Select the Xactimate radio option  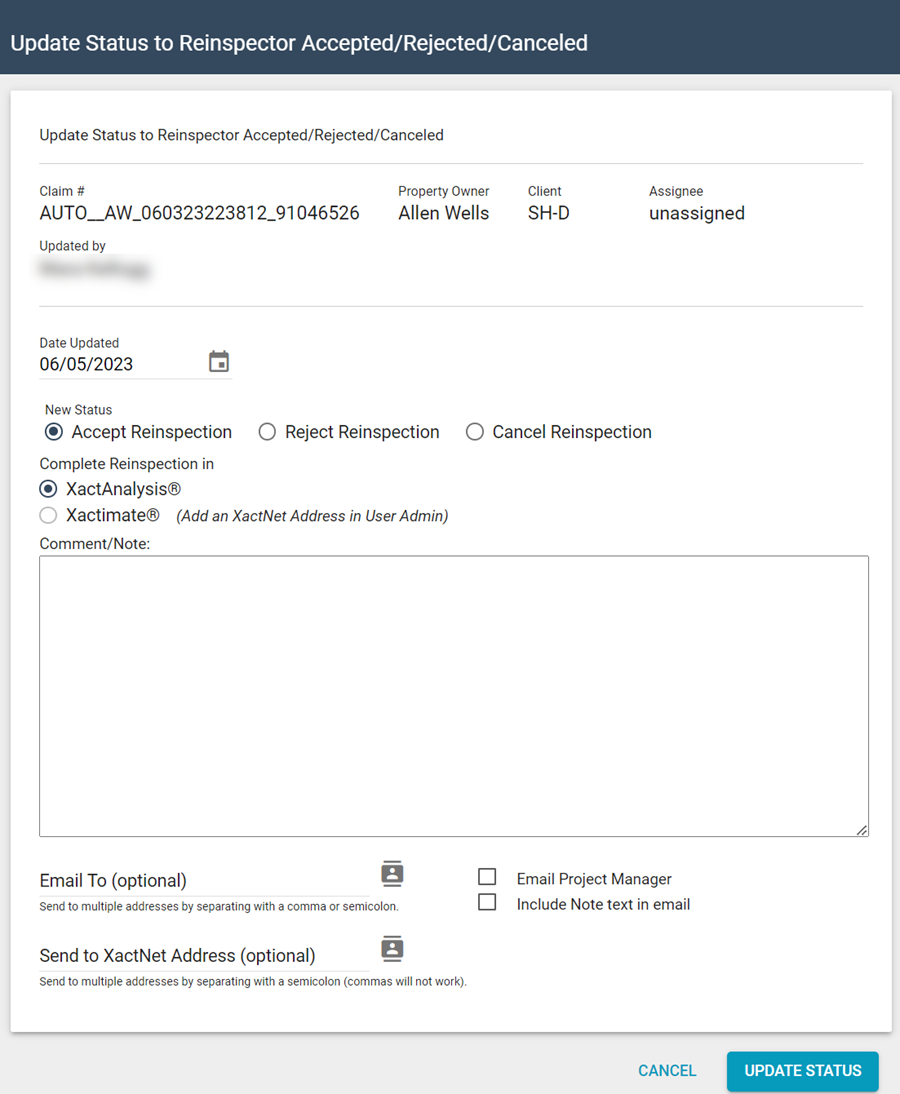pos(48,516)
